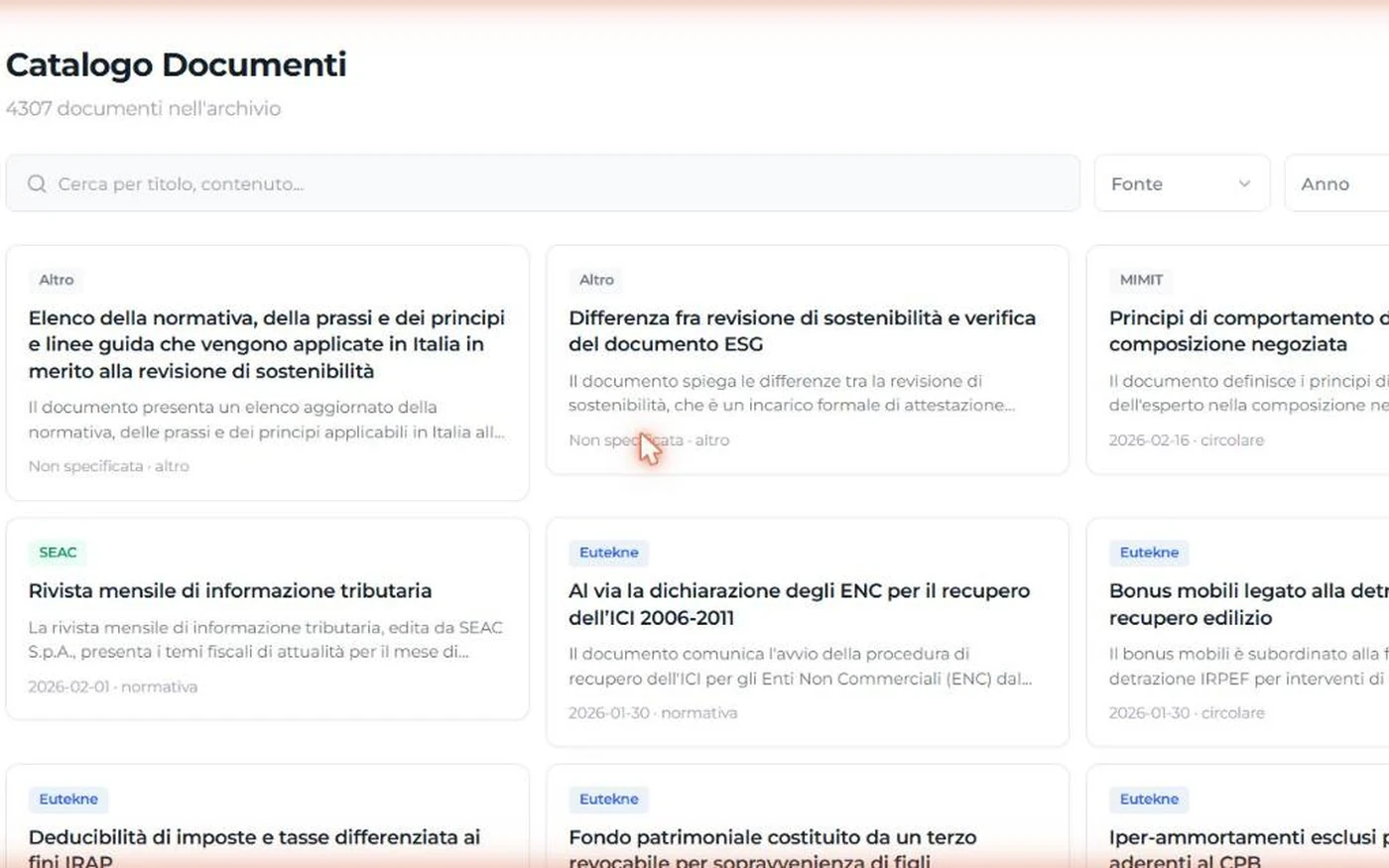Open 'Elenco della normativa, della prassi' document card
The width and height of the screenshot is (1389, 868).
click(267, 373)
